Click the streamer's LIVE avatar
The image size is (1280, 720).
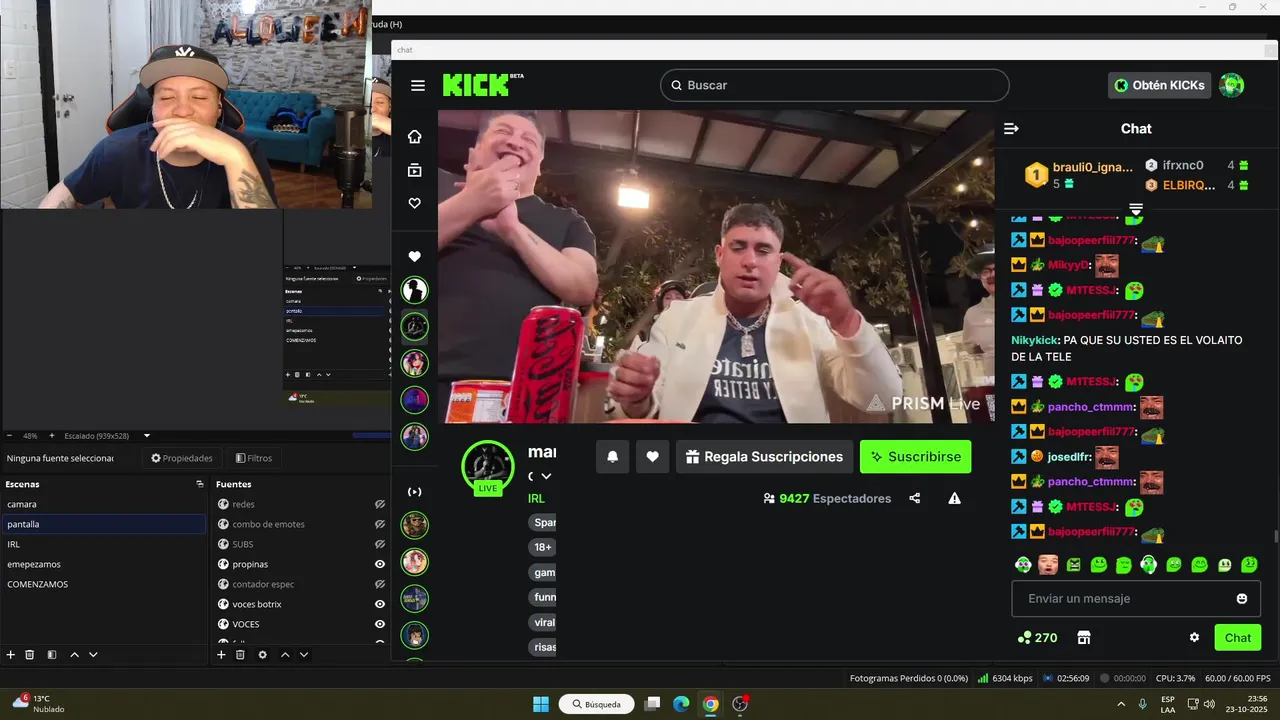tap(487, 466)
